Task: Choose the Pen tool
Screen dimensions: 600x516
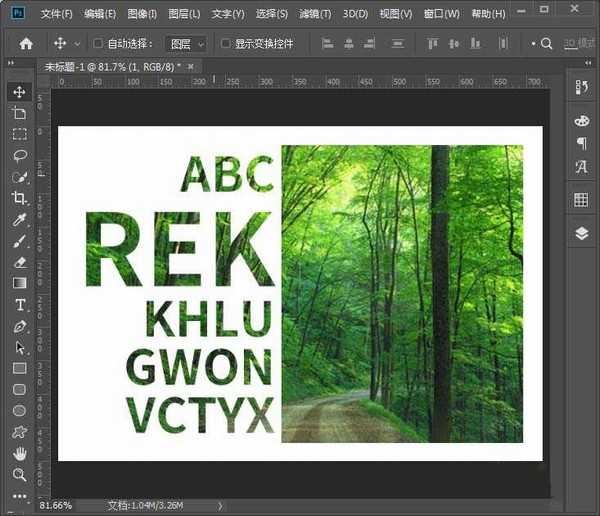Action: (19, 327)
